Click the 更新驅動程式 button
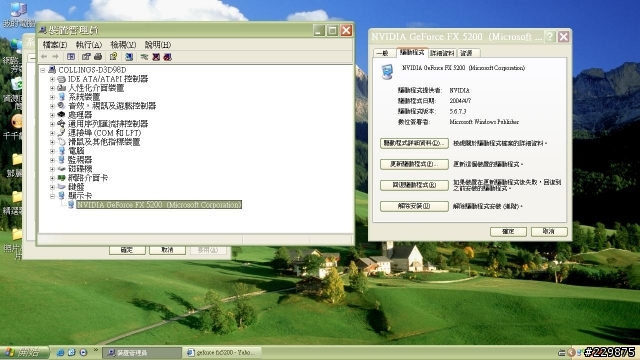The height and width of the screenshot is (360, 640). click(414, 164)
